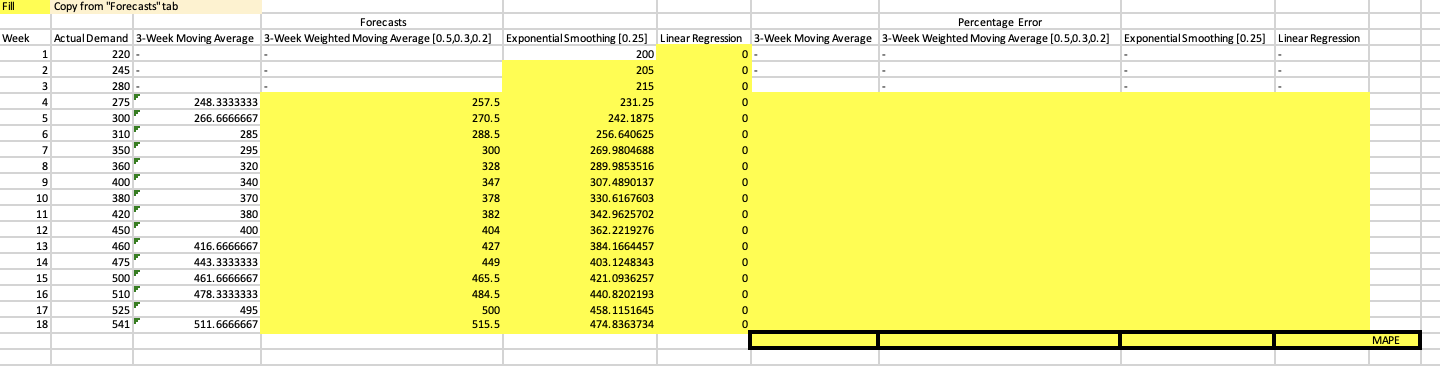
Task: Click exponential smoothing cell 421.0936257
Action: click(580, 277)
